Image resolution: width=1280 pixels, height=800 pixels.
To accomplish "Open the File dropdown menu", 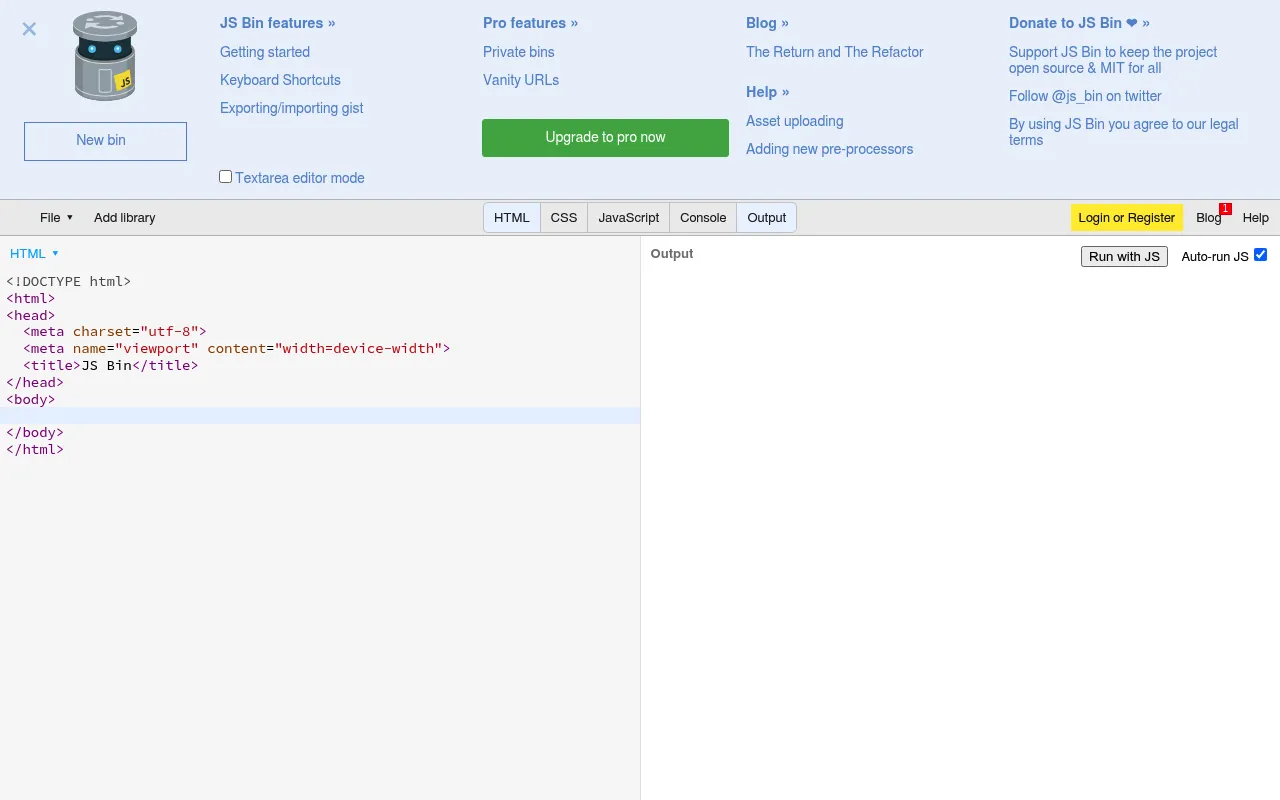I will 56,217.
